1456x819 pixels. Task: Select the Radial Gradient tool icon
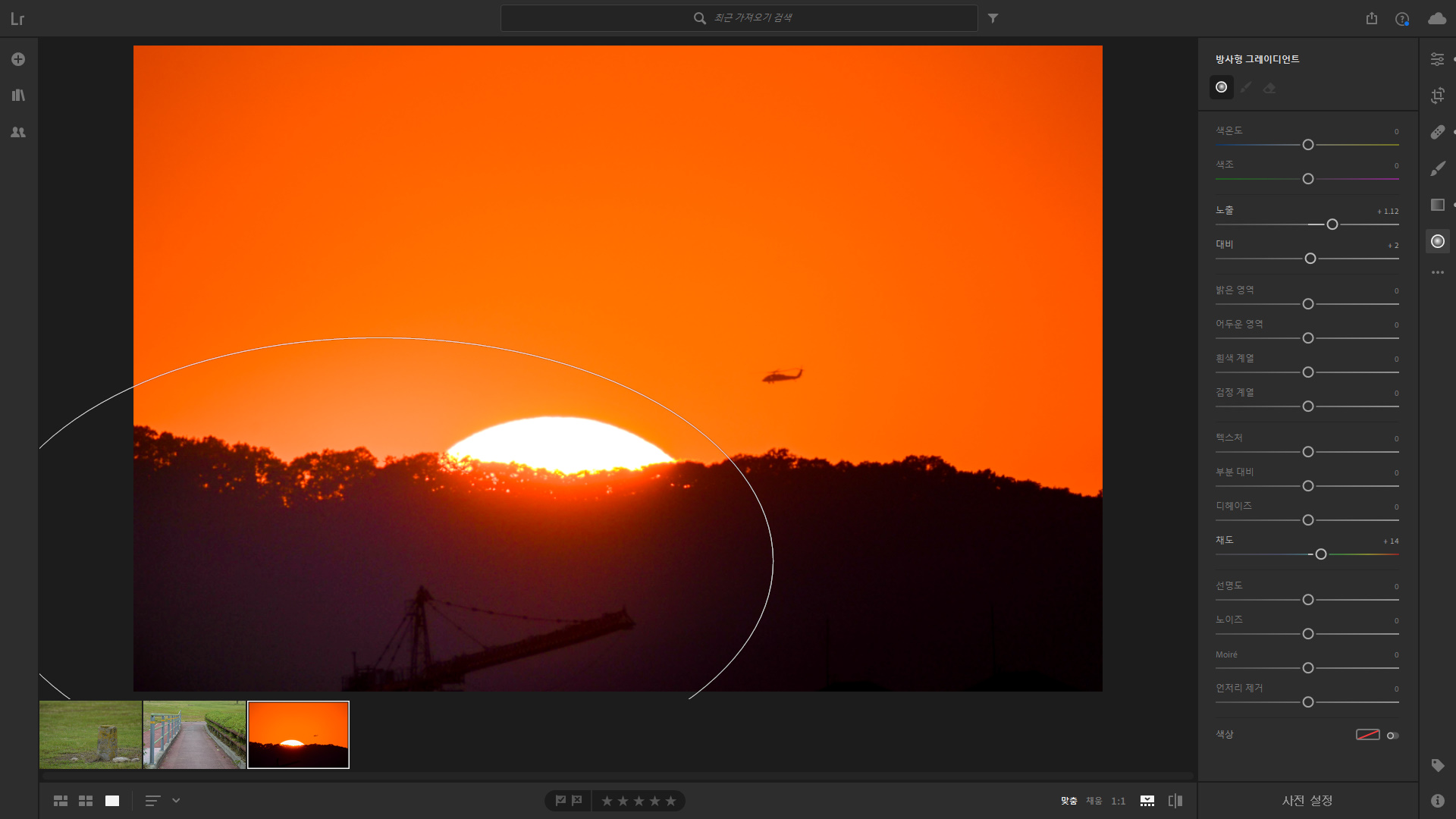1437,241
